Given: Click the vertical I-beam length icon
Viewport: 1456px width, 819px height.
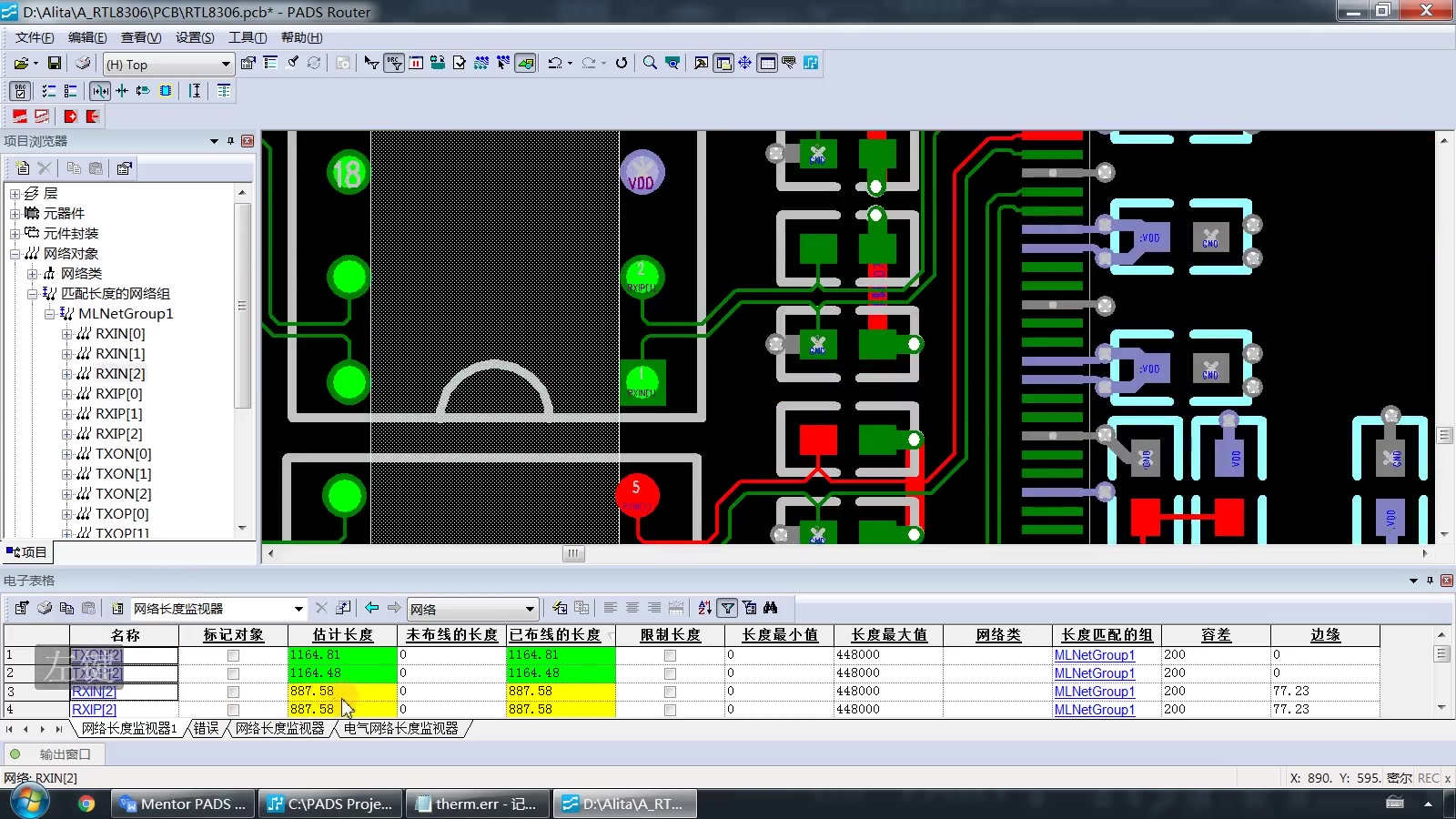Looking at the screenshot, I should tap(195, 90).
